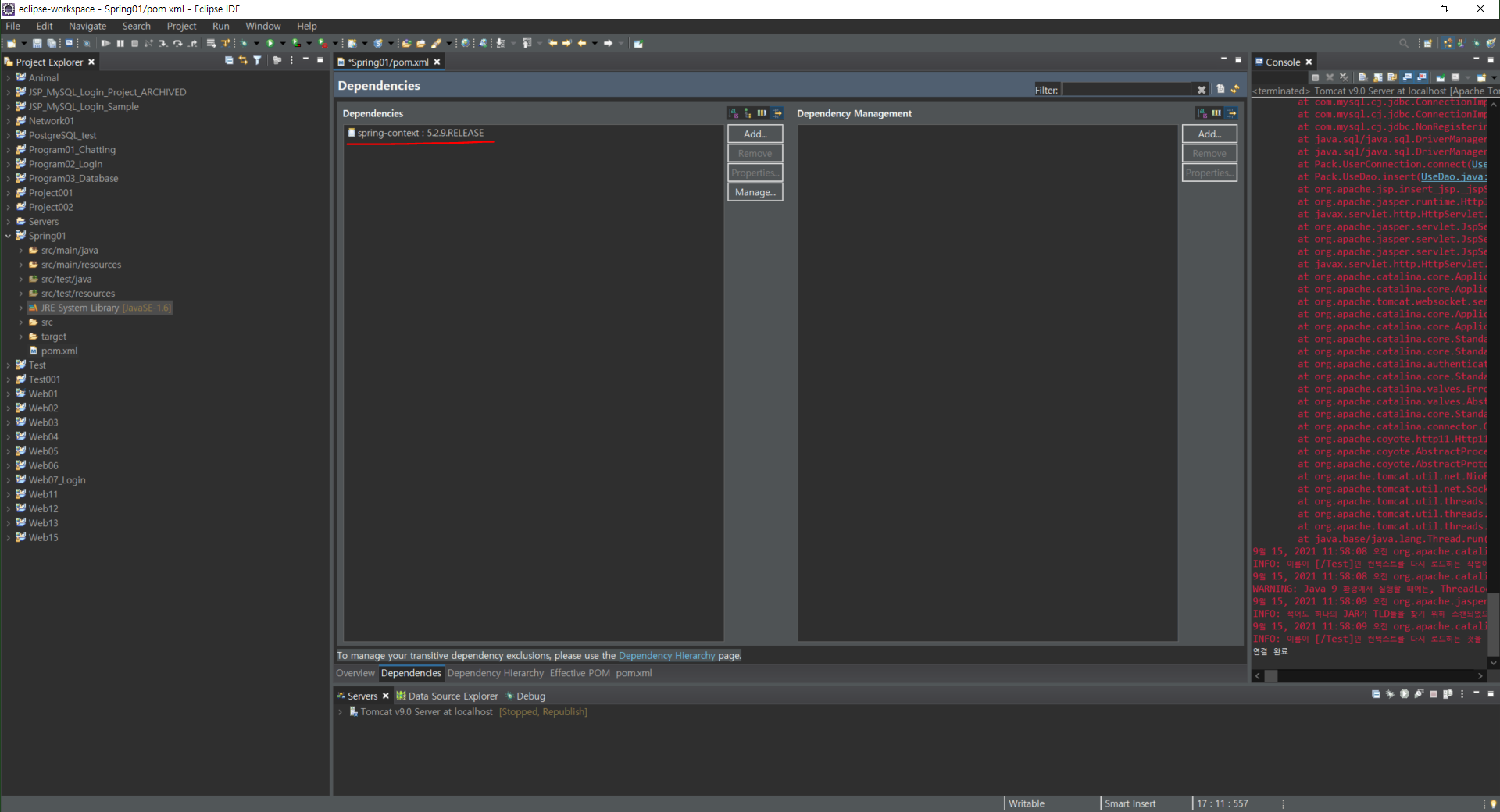Click the Suspend debug icon
The width and height of the screenshot is (1500, 812).
120,44
